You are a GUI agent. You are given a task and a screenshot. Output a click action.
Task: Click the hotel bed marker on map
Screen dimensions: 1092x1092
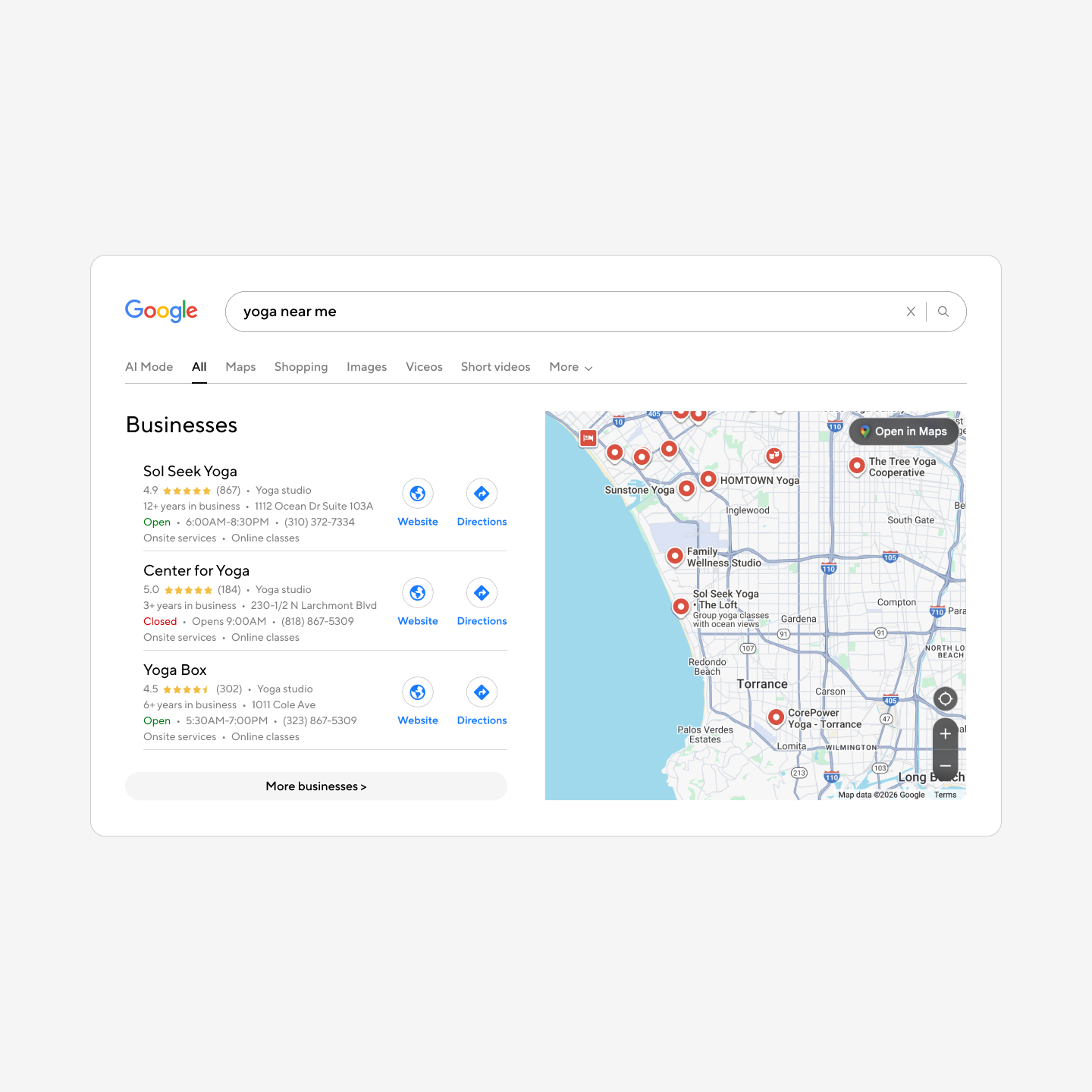coord(588,438)
